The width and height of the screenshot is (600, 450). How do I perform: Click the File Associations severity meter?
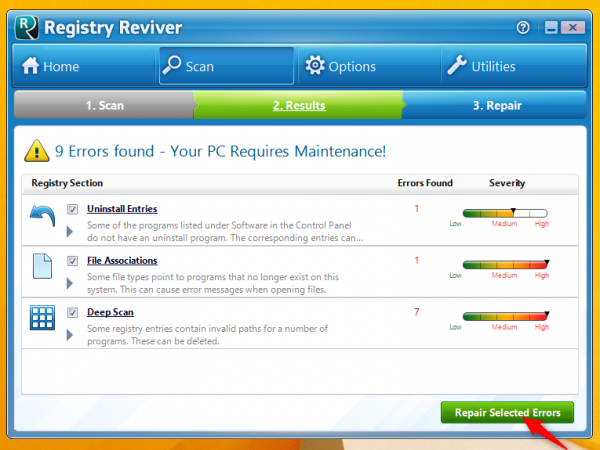pos(505,264)
